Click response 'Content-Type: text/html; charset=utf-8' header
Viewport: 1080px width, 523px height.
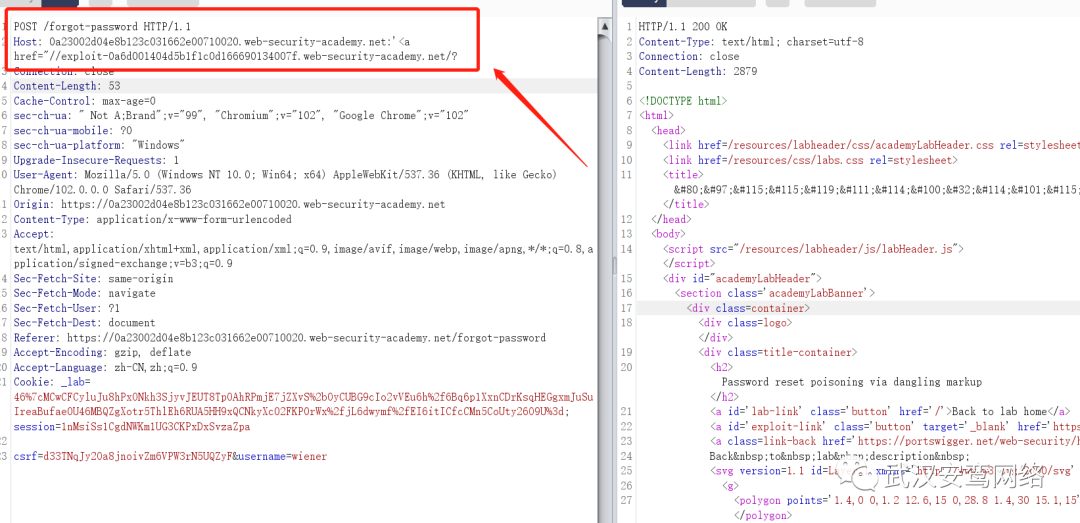[x=751, y=42]
